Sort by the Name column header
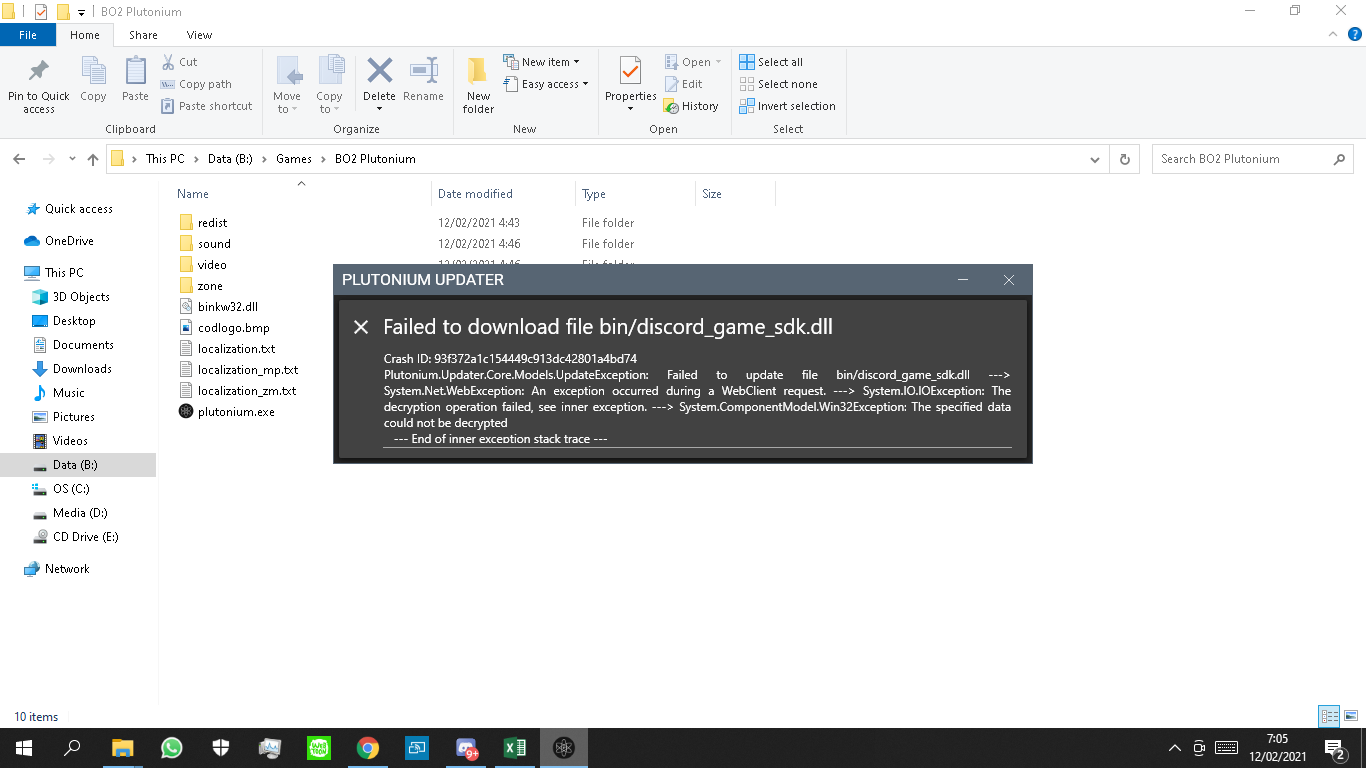The height and width of the screenshot is (768, 1366). tap(193, 194)
